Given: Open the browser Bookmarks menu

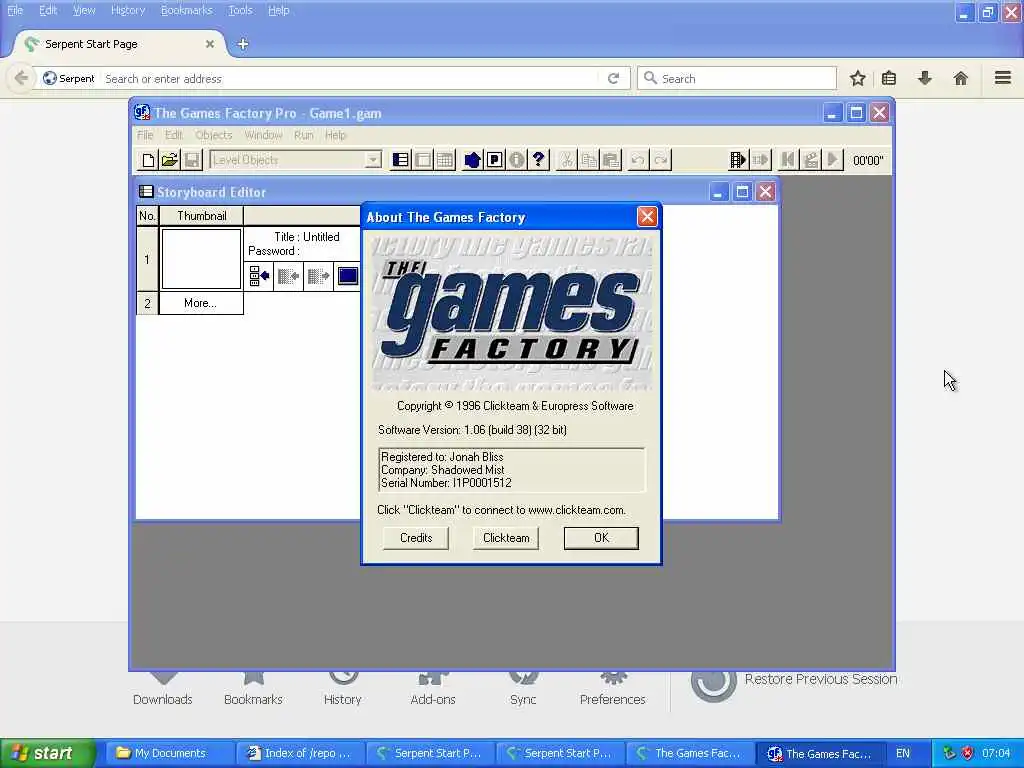Looking at the screenshot, I should 187,10.
